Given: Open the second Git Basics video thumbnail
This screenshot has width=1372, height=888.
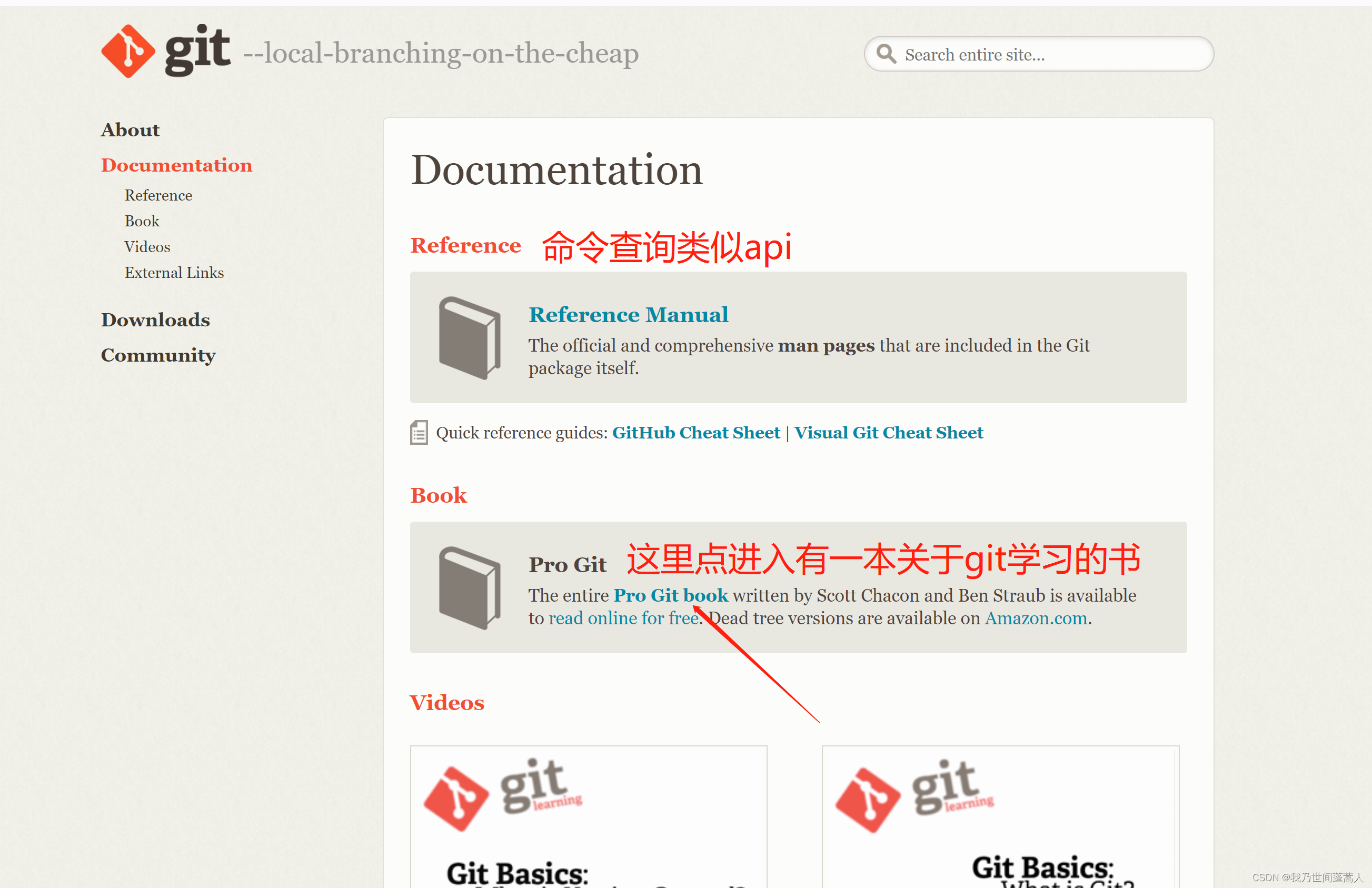Looking at the screenshot, I should [x=1000, y=816].
